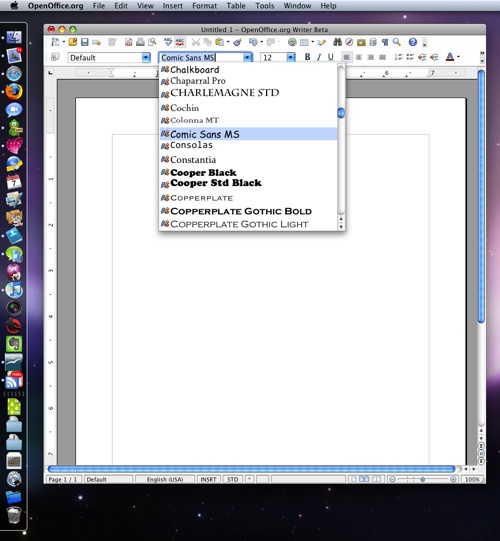Click the Comic Sans MS font name field

pos(201,58)
